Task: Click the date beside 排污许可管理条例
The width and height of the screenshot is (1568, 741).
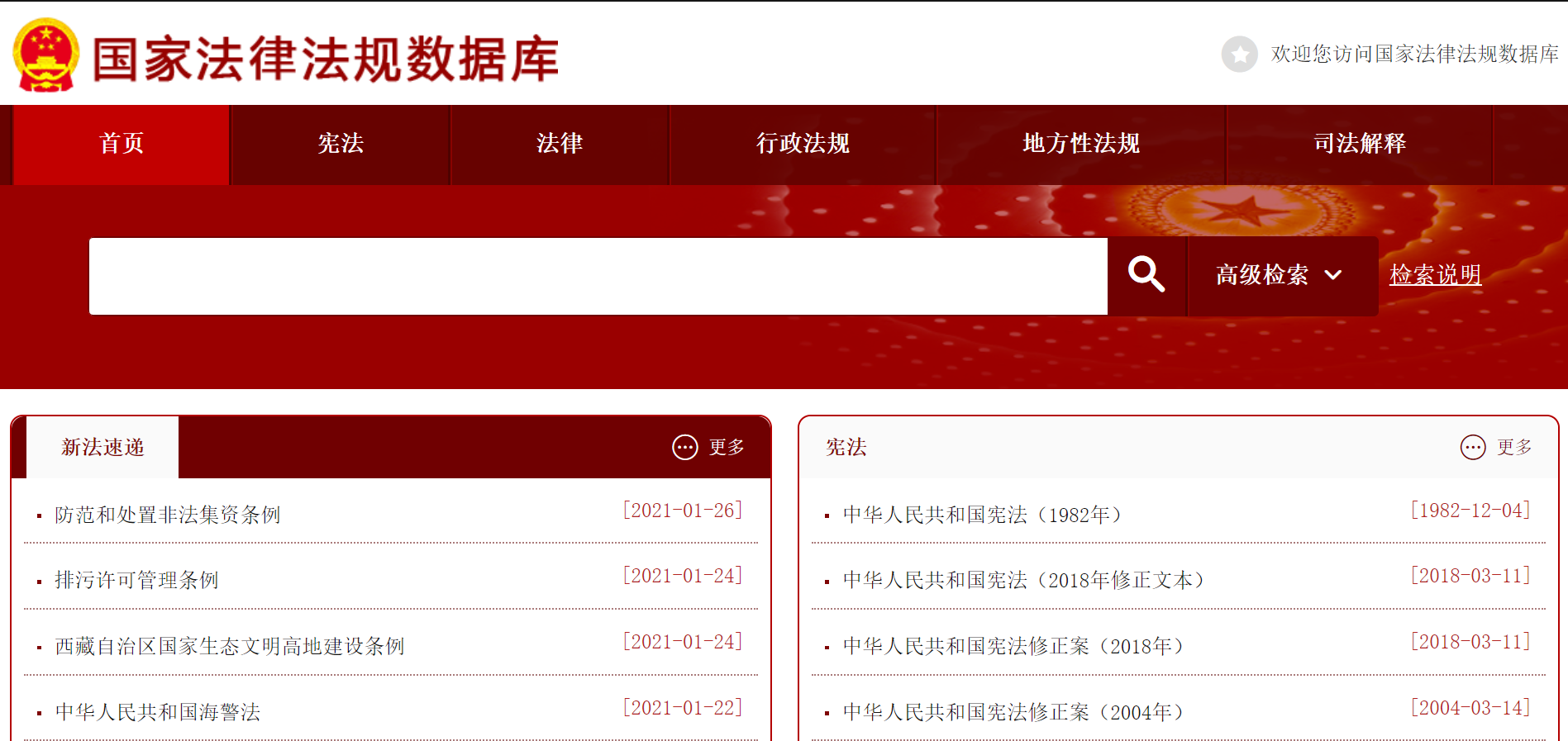Action: 683,576
